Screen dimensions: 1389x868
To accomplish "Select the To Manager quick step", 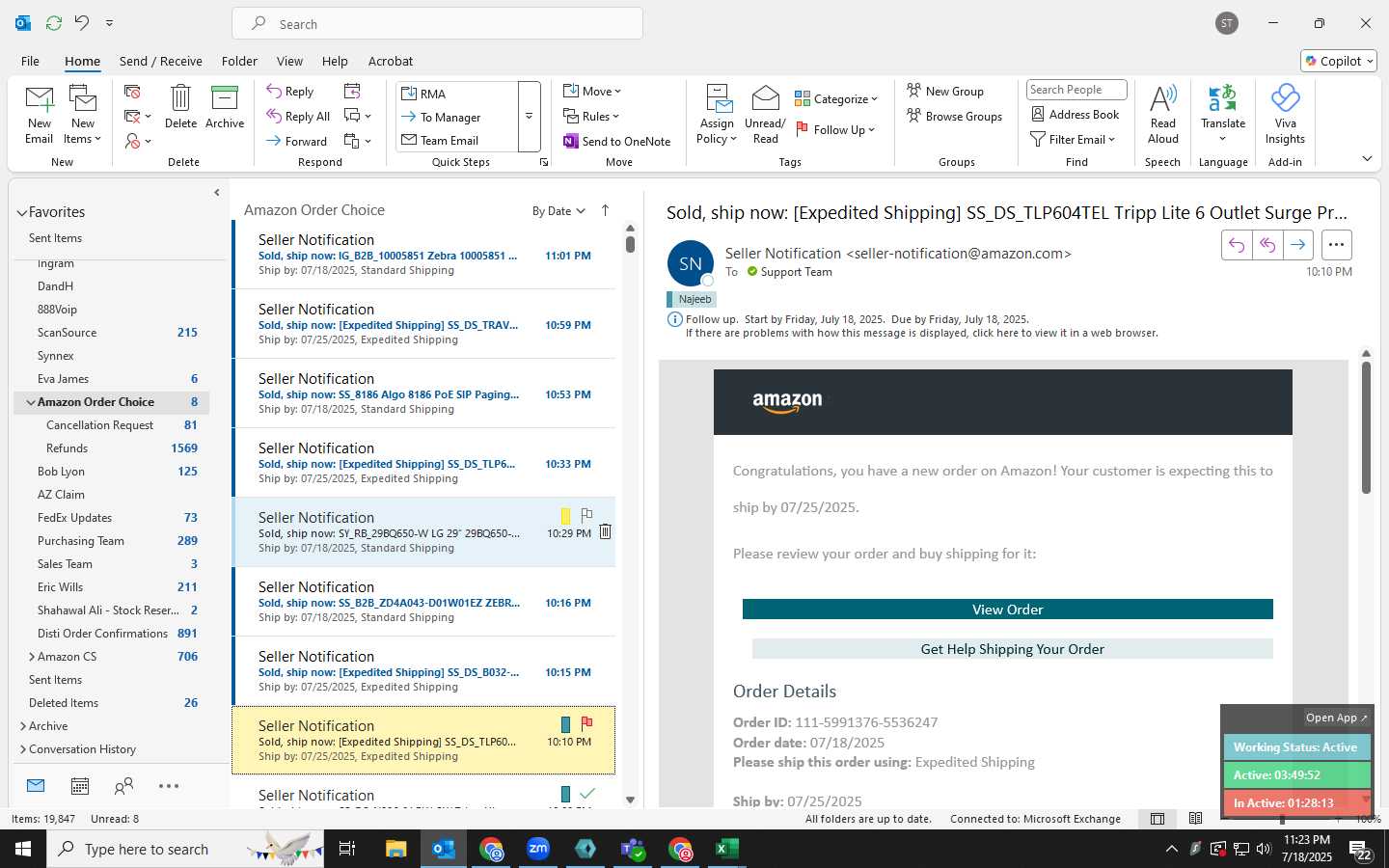I will (457, 117).
